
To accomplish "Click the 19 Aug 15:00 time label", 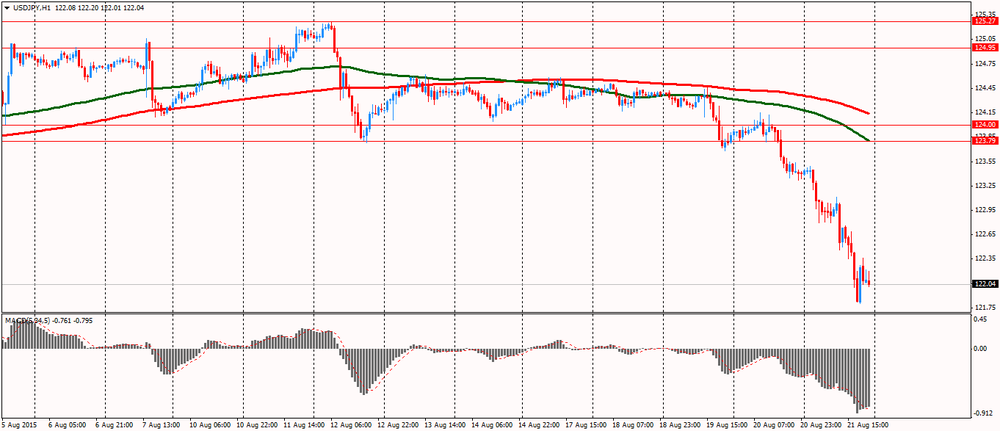I will (728, 423).
